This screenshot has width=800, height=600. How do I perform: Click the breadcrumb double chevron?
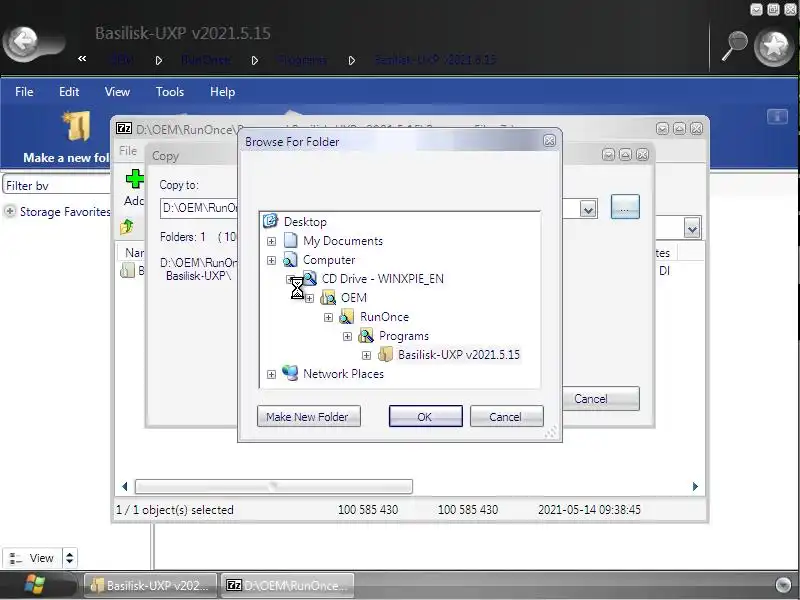point(82,59)
